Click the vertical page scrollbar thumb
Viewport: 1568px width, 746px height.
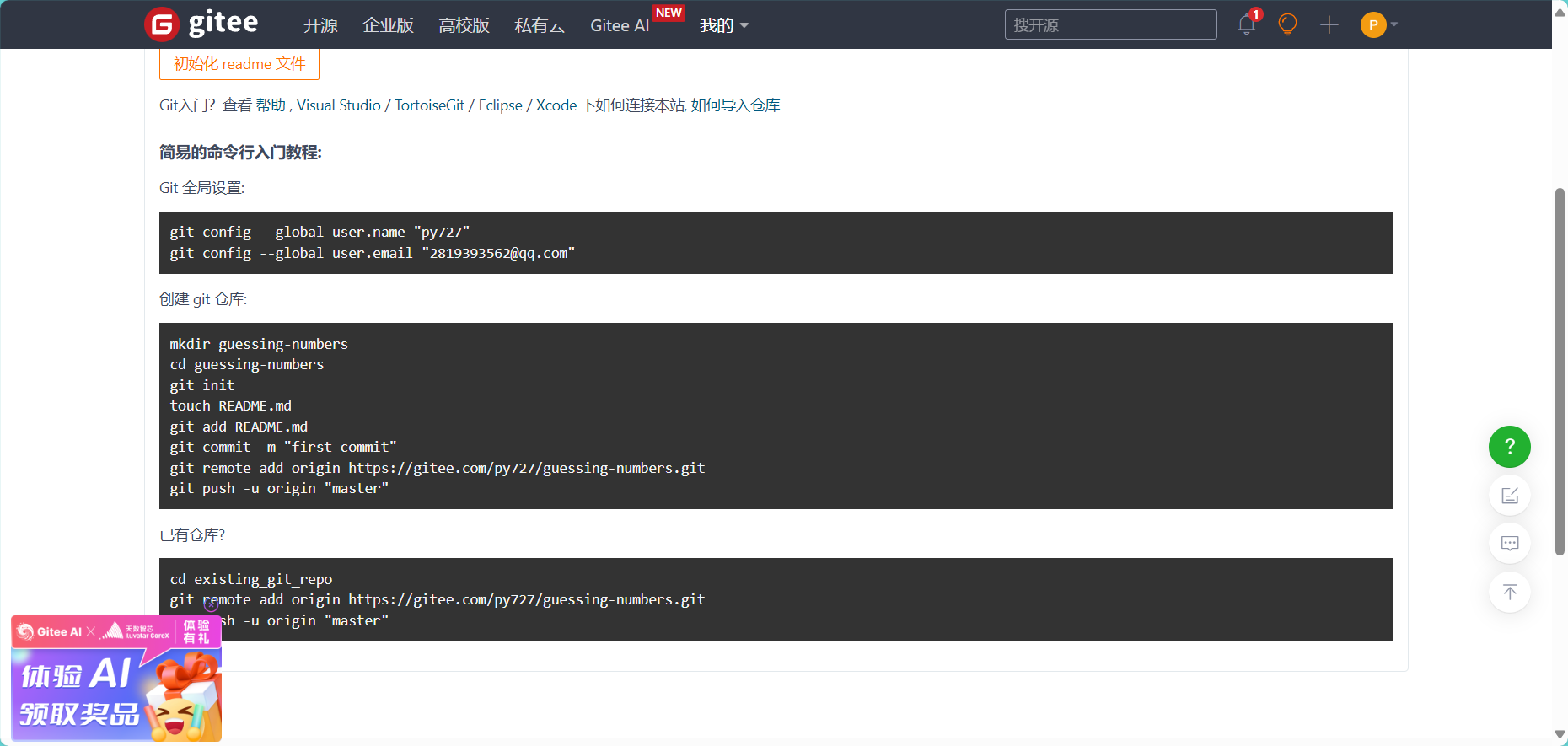coord(1560,371)
